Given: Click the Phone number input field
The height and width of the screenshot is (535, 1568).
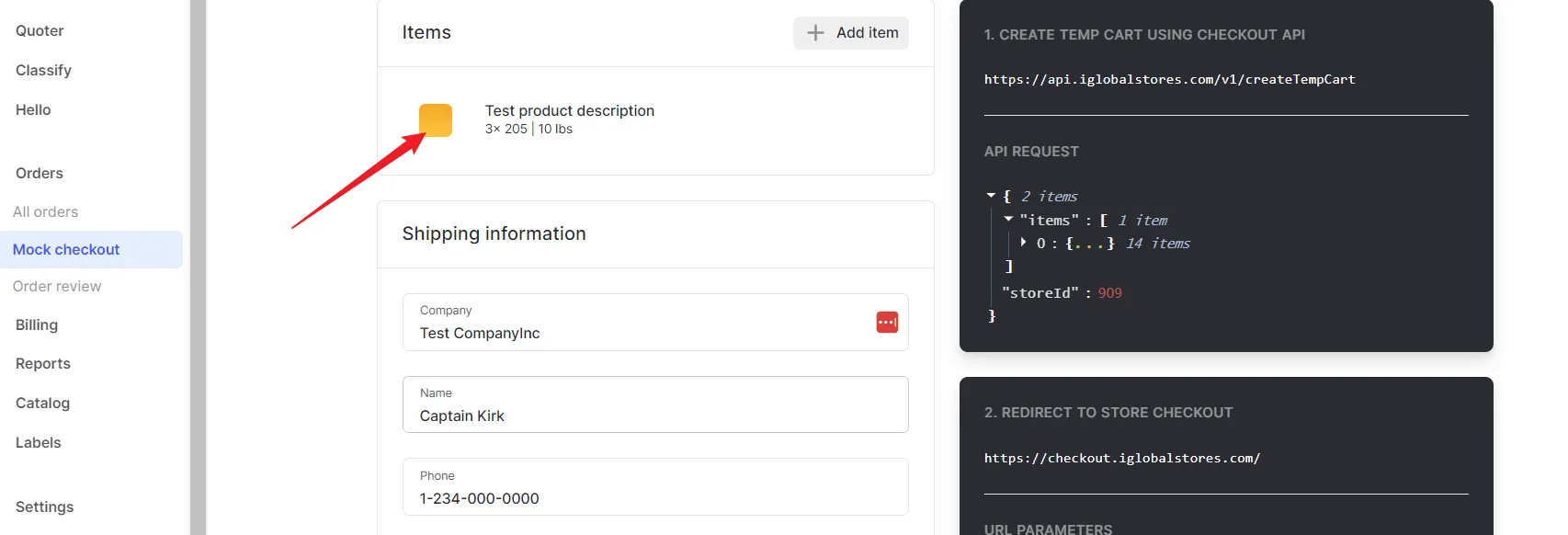Looking at the screenshot, I should click(x=655, y=487).
